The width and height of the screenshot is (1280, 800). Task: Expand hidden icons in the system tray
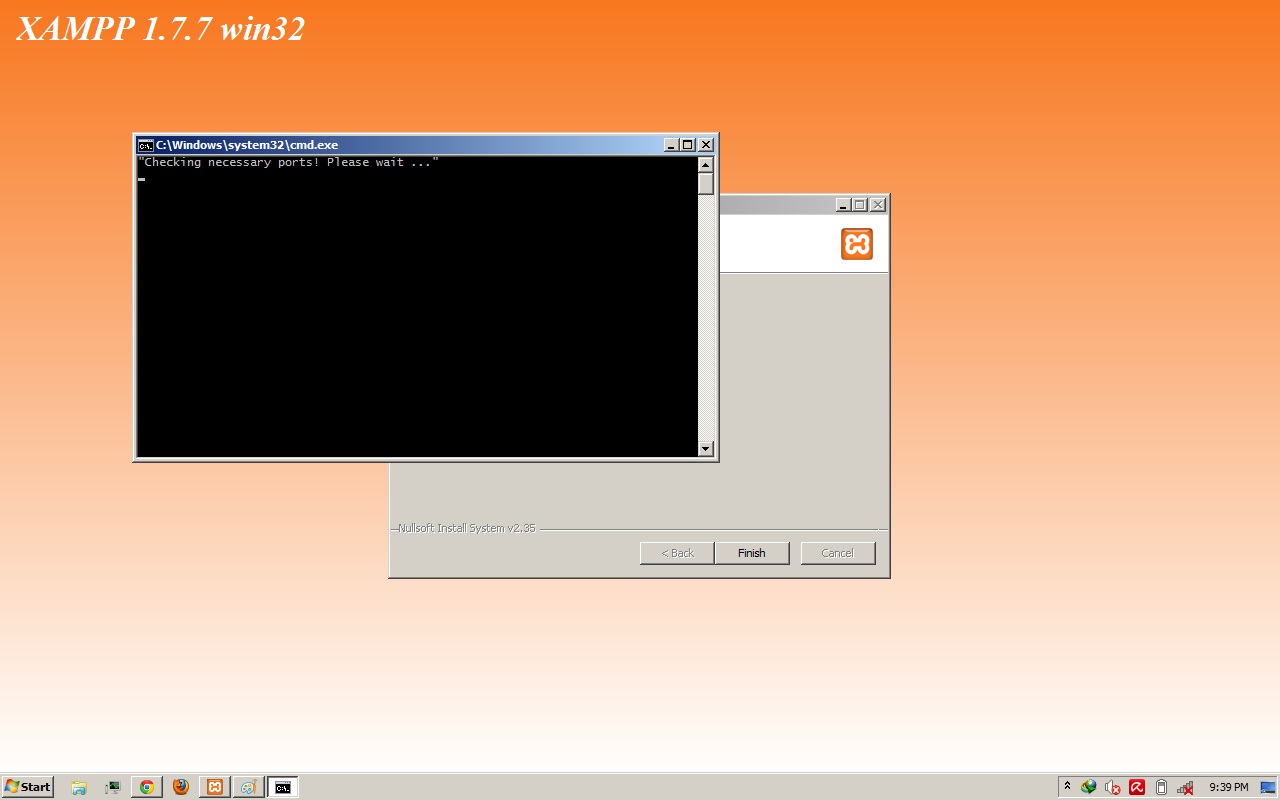coord(1067,787)
